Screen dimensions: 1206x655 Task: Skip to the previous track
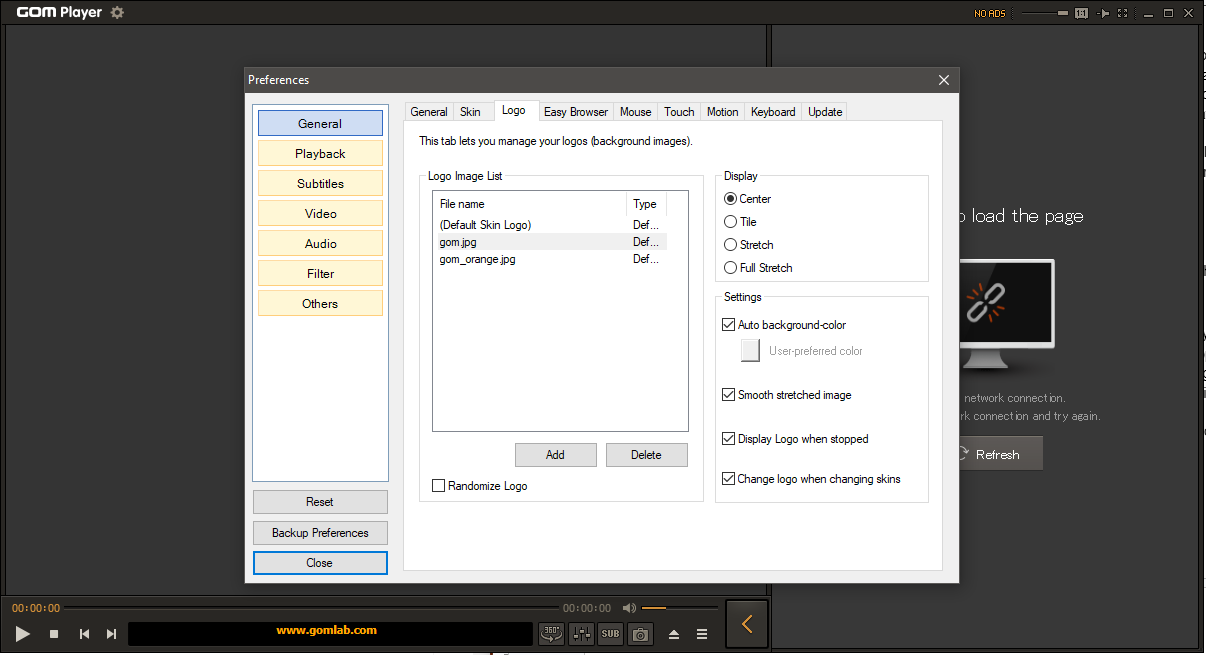coord(85,634)
